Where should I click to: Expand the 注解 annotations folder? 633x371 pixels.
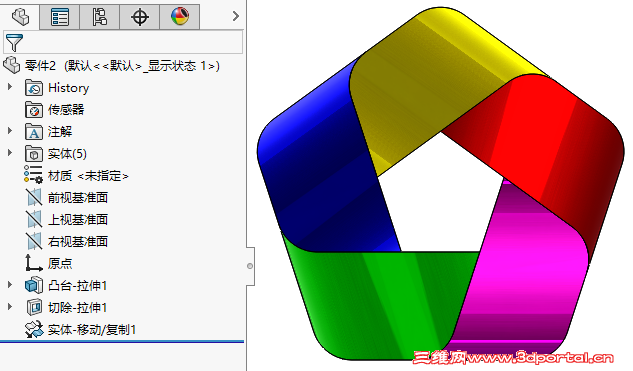(10, 130)
